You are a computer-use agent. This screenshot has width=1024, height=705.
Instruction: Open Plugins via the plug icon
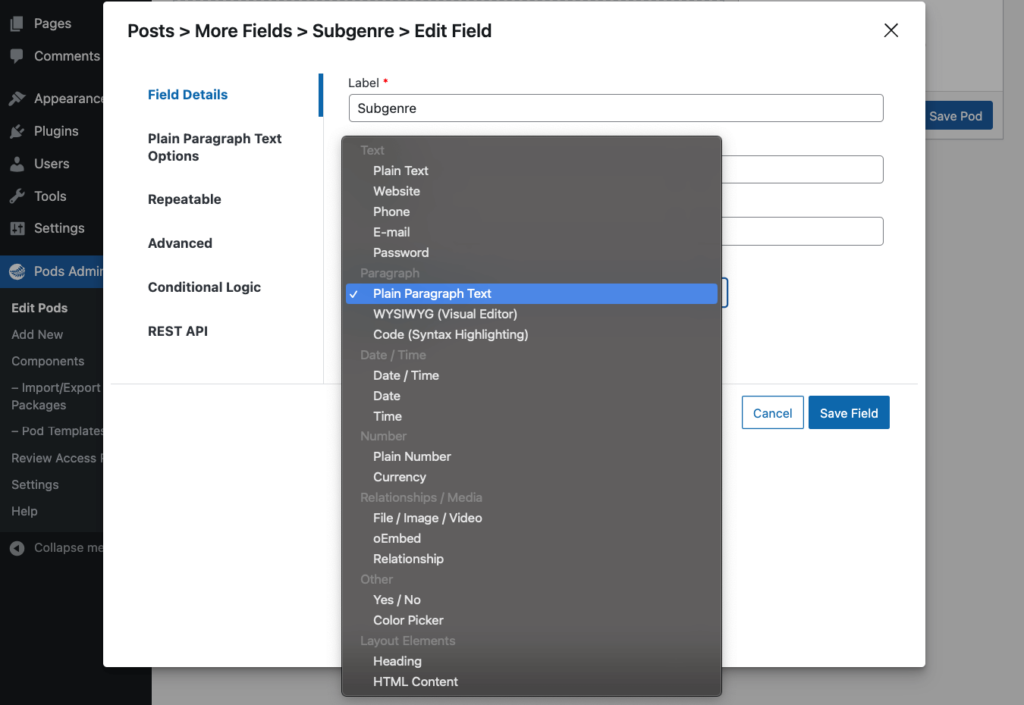pos(15,131)
